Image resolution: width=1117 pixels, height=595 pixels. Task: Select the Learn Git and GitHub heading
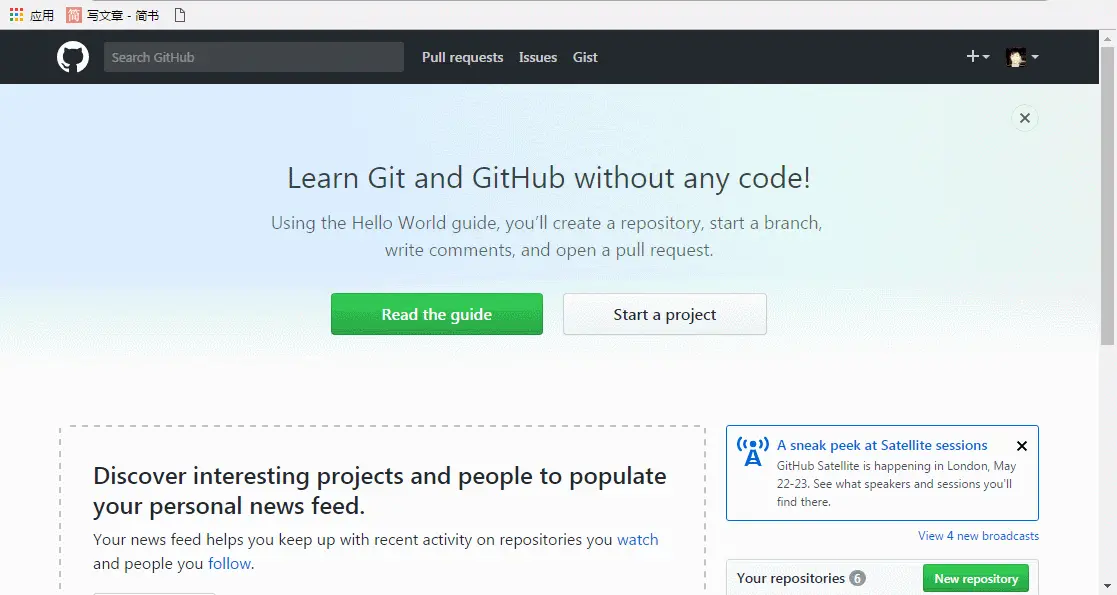[549, 178]
